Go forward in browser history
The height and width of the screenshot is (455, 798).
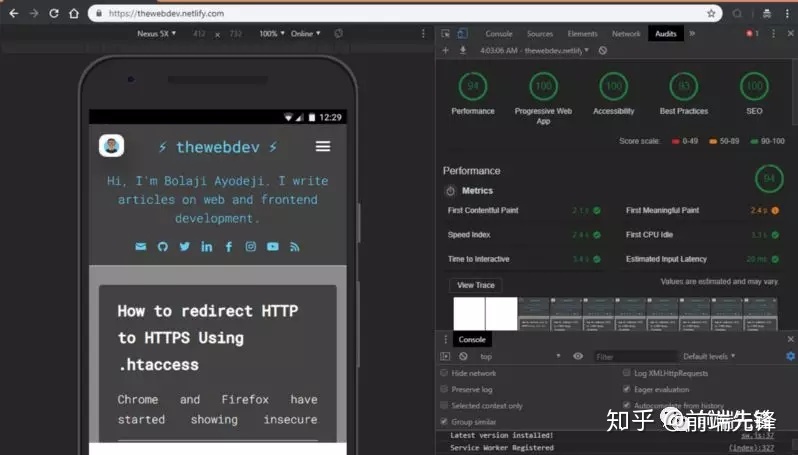(x=34, y=14)
